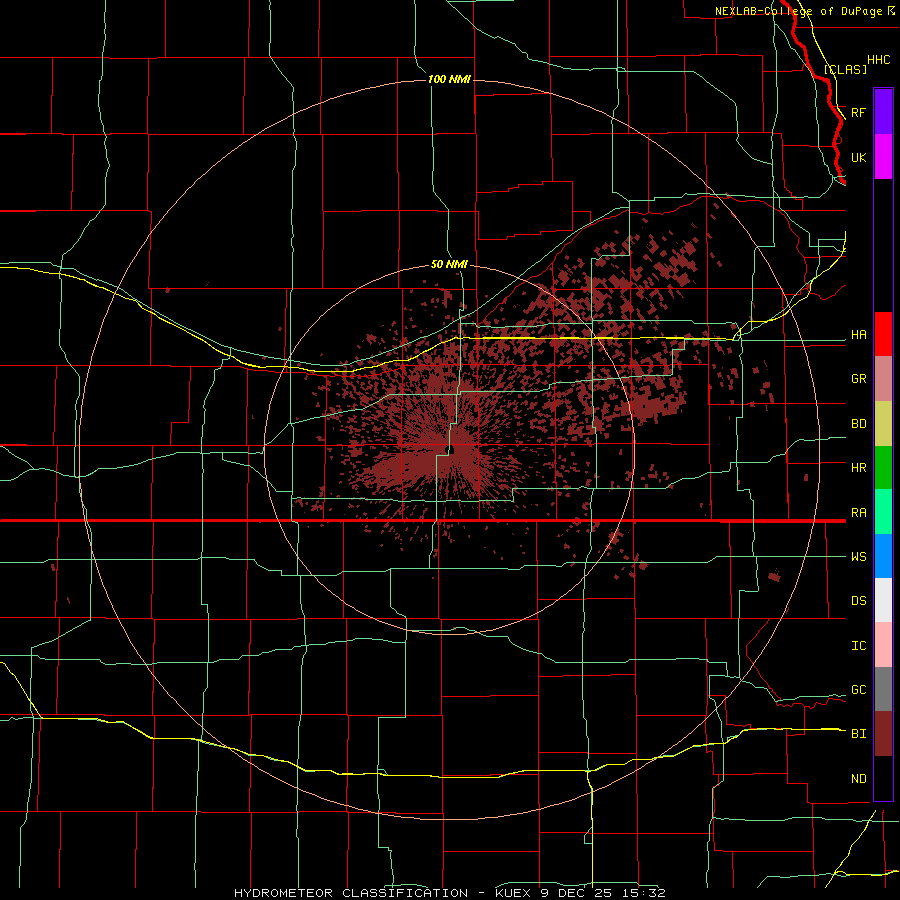Click the GR legend label

tap(859, 379)
